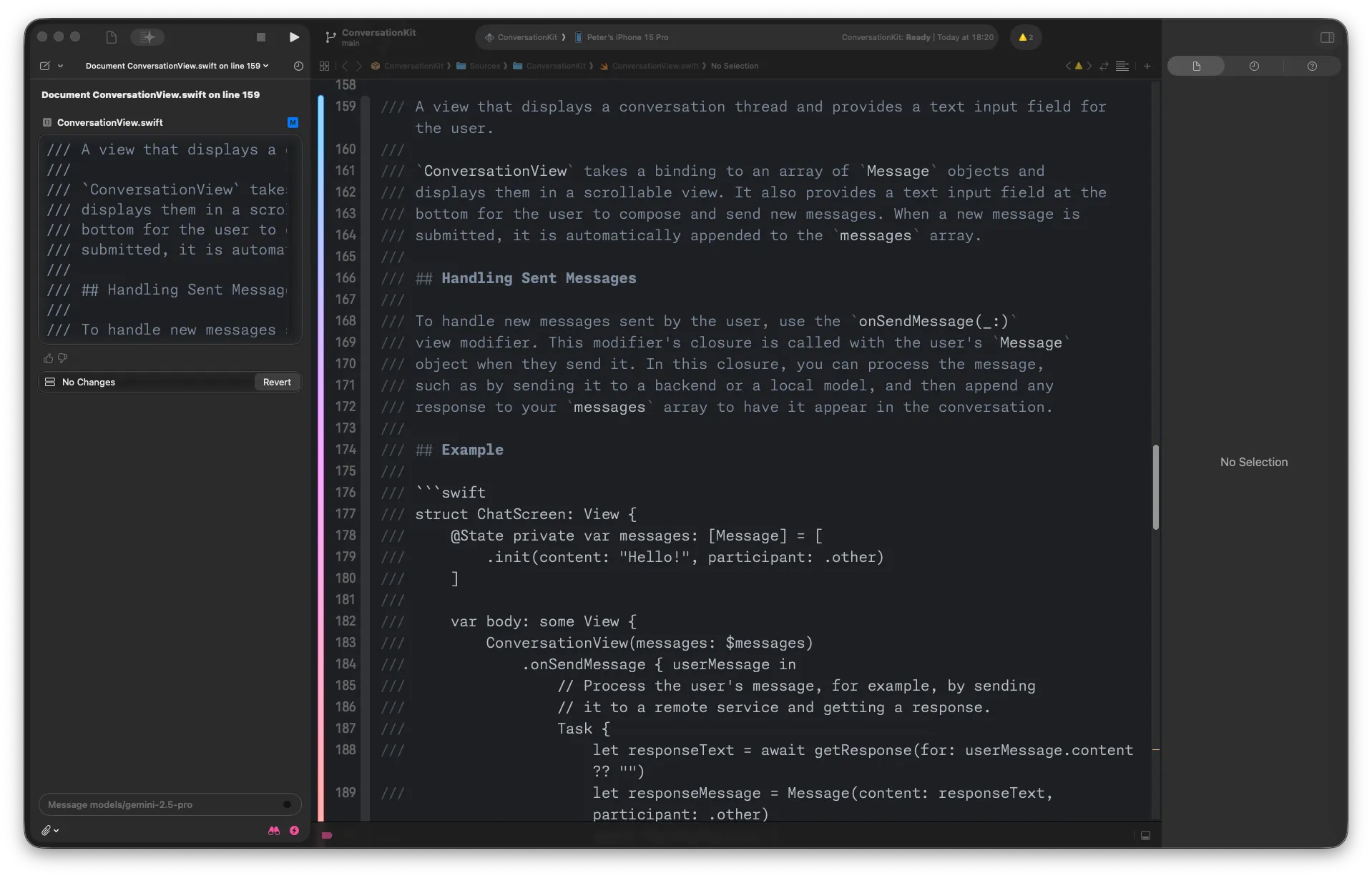
Task: Click the thumbs up feedback icon
Action: (x=49, y=358)
